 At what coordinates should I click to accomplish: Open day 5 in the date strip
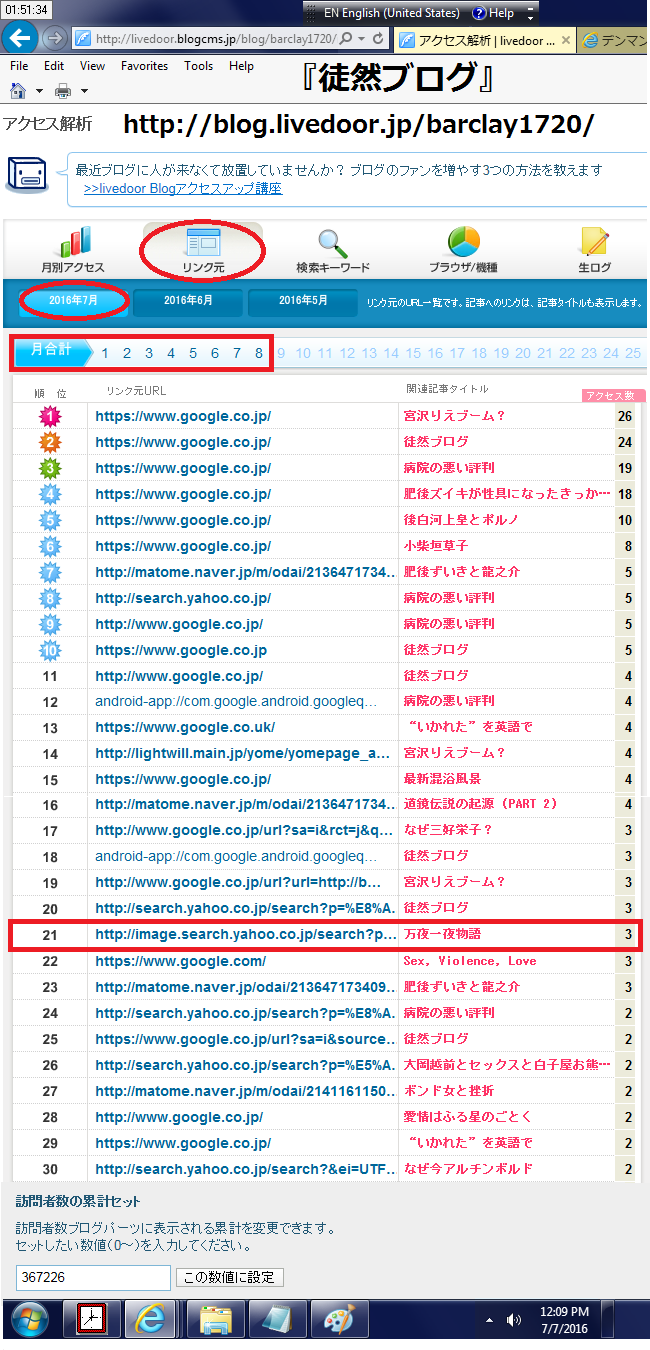pyautogui.click(x=192, y=353)
